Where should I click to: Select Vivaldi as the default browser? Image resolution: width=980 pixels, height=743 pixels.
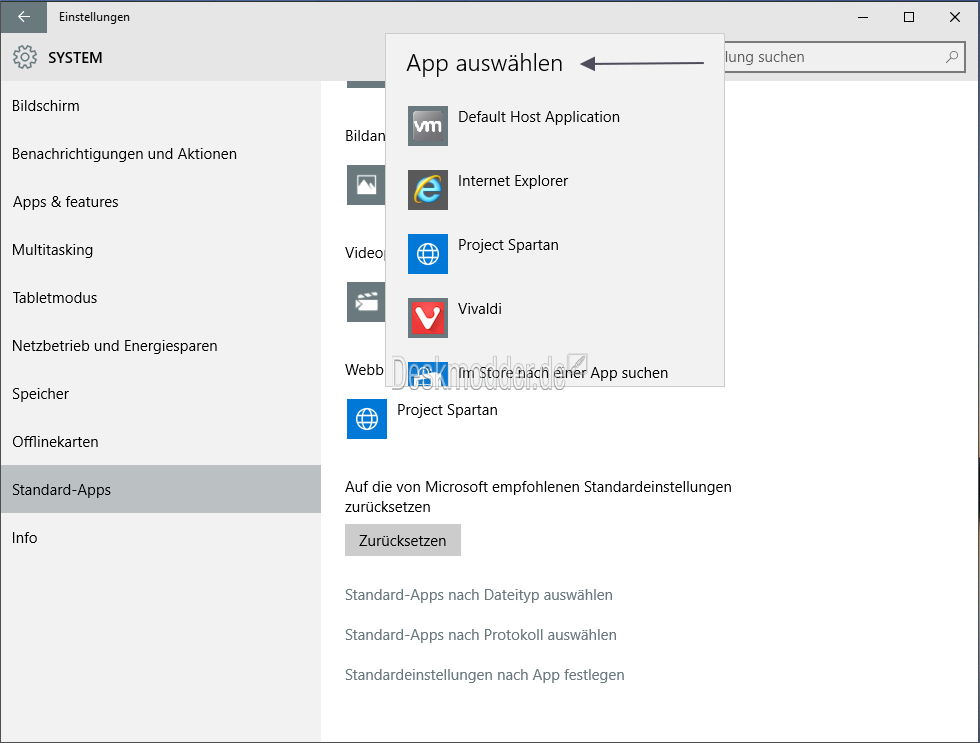tap(555, 317)
